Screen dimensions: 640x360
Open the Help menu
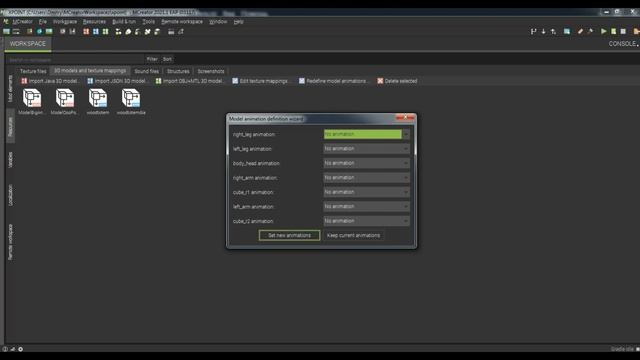[239, 21]
